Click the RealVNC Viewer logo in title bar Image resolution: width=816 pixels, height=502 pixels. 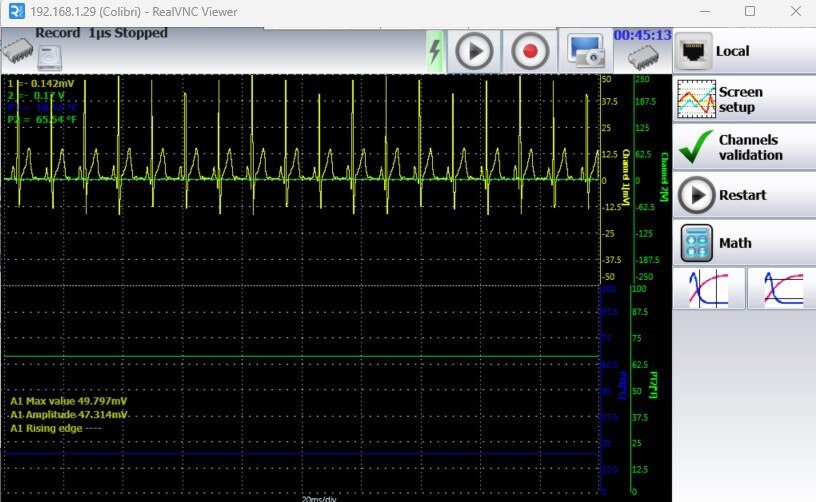tap(15, 12)
